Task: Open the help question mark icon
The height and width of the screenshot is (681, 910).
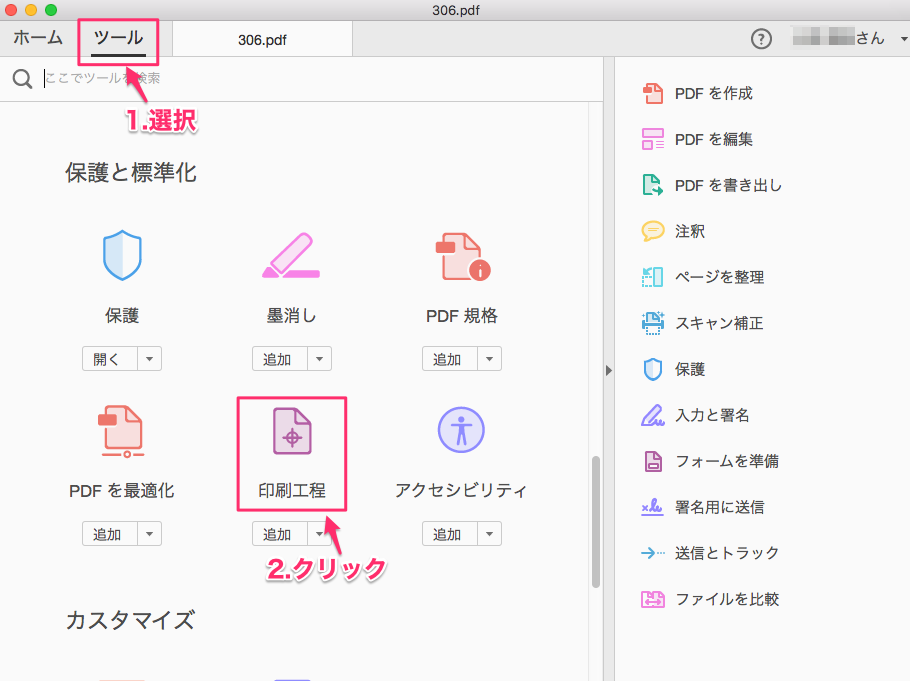Action: click(x=761, y=39)
